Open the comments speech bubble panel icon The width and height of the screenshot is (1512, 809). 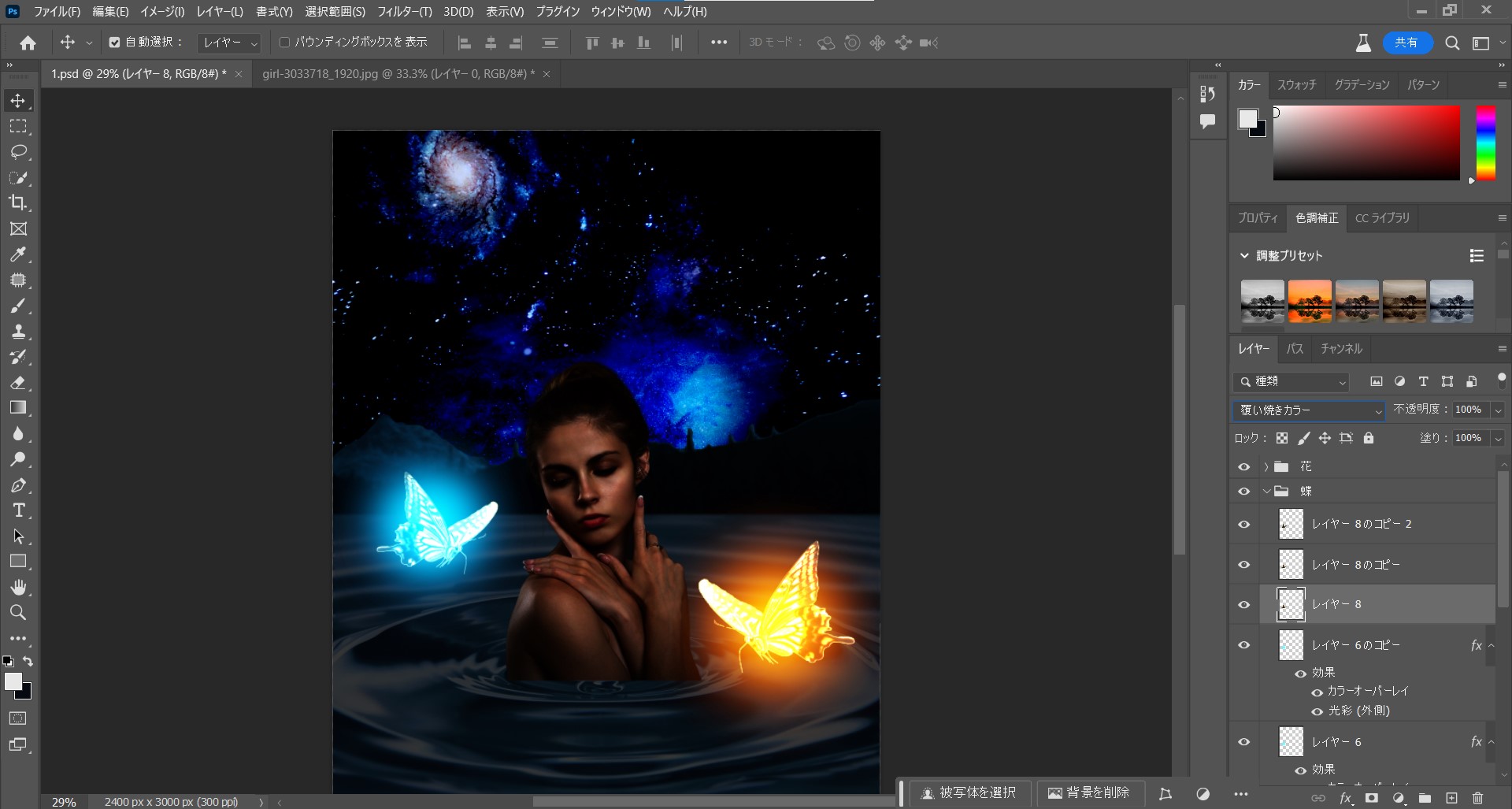(1207, 121)
